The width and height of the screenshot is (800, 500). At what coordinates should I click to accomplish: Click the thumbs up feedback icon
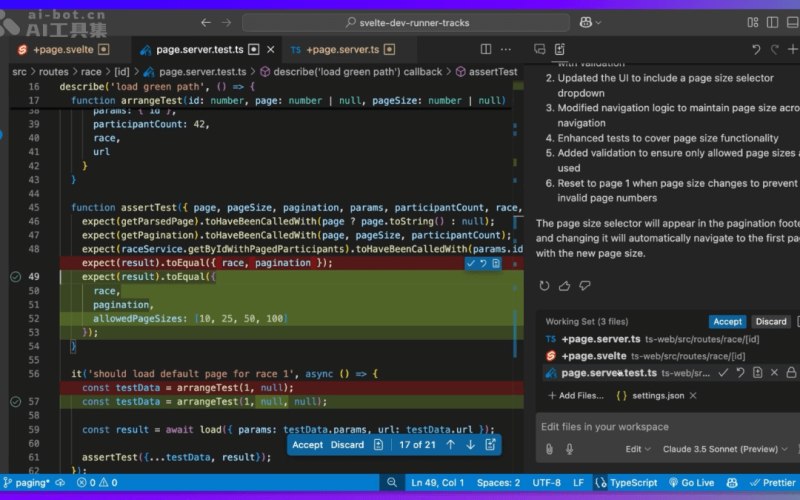click(564, 286)
